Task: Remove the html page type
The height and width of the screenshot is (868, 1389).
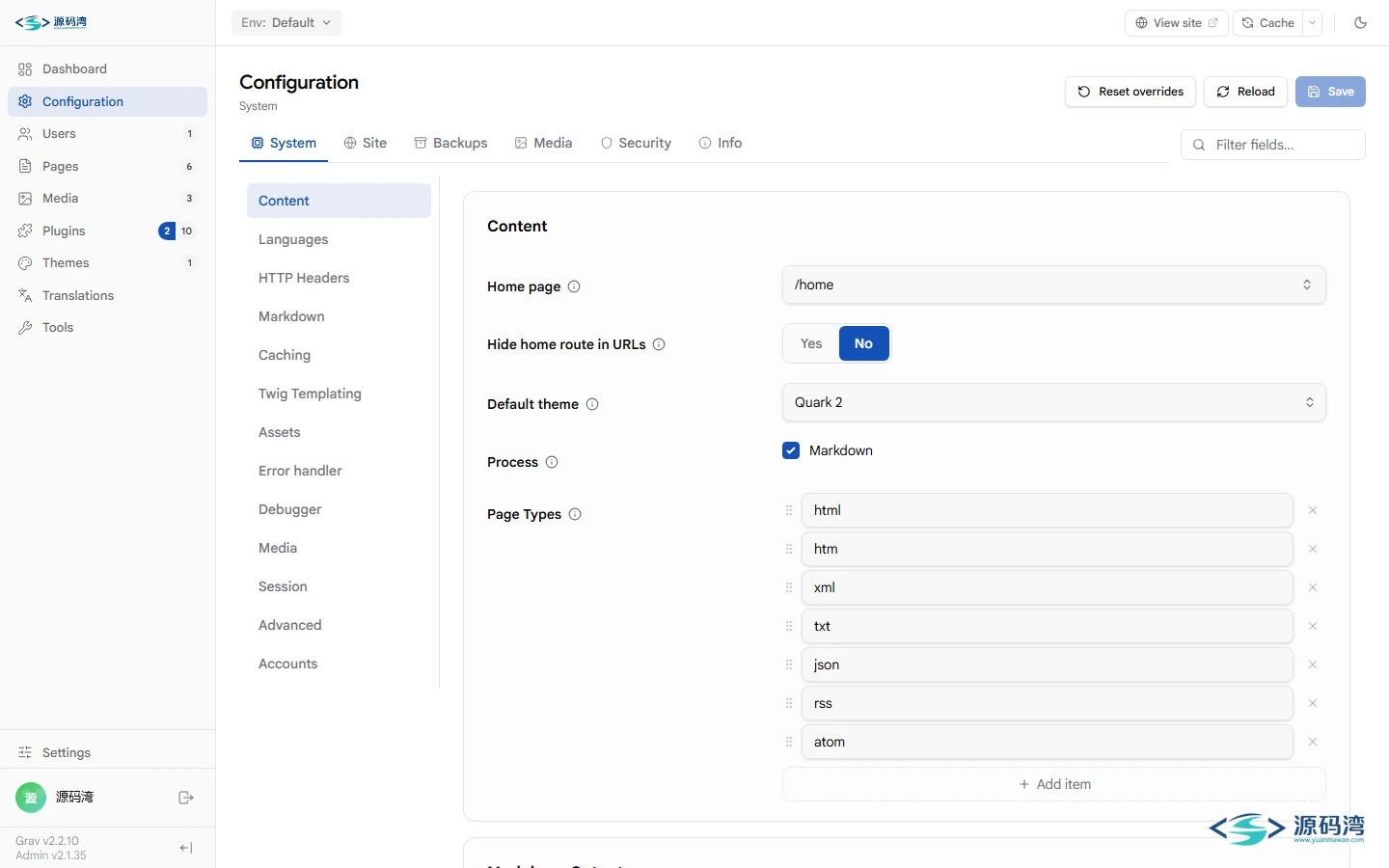Action: click(1313, 510)
